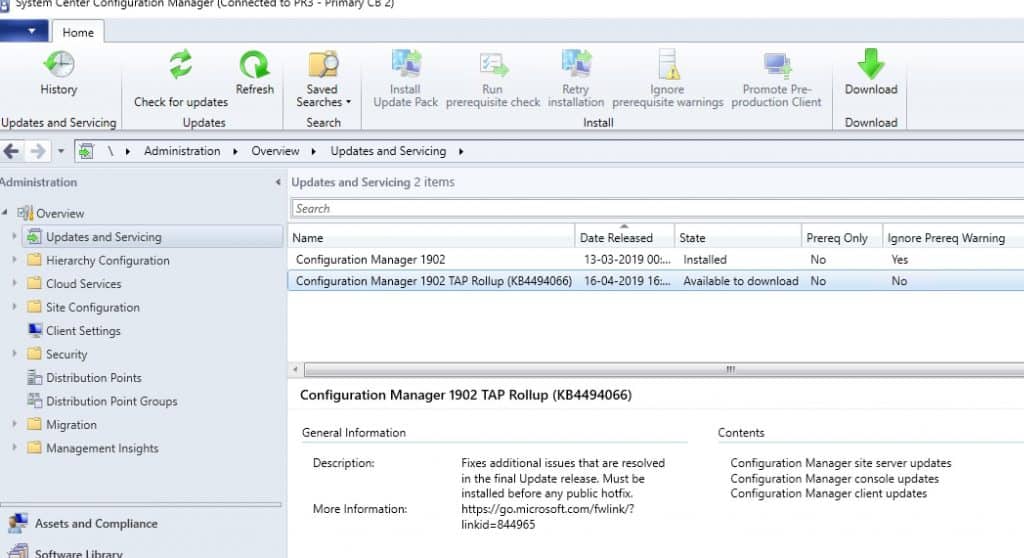Click Cloud Services folder icon
This screenshot has height=558, width=1024.
click(35, 284)
